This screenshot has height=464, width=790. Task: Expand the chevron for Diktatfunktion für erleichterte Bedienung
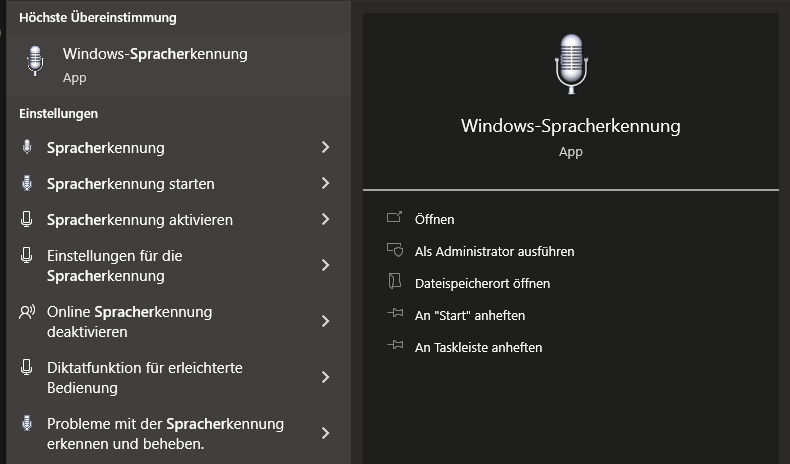tap(325, 377)
